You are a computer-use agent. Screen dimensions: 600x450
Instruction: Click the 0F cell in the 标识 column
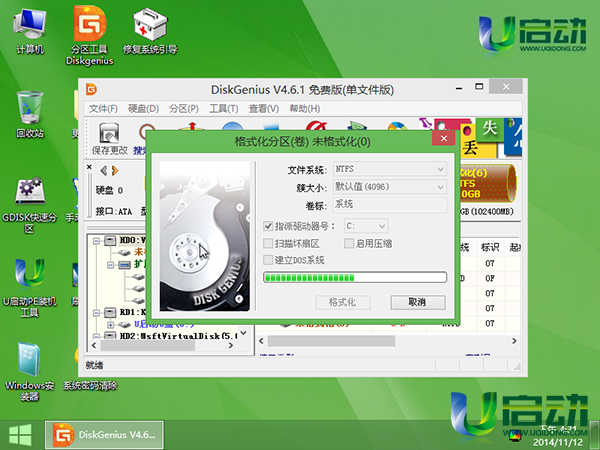pos(490,278)
